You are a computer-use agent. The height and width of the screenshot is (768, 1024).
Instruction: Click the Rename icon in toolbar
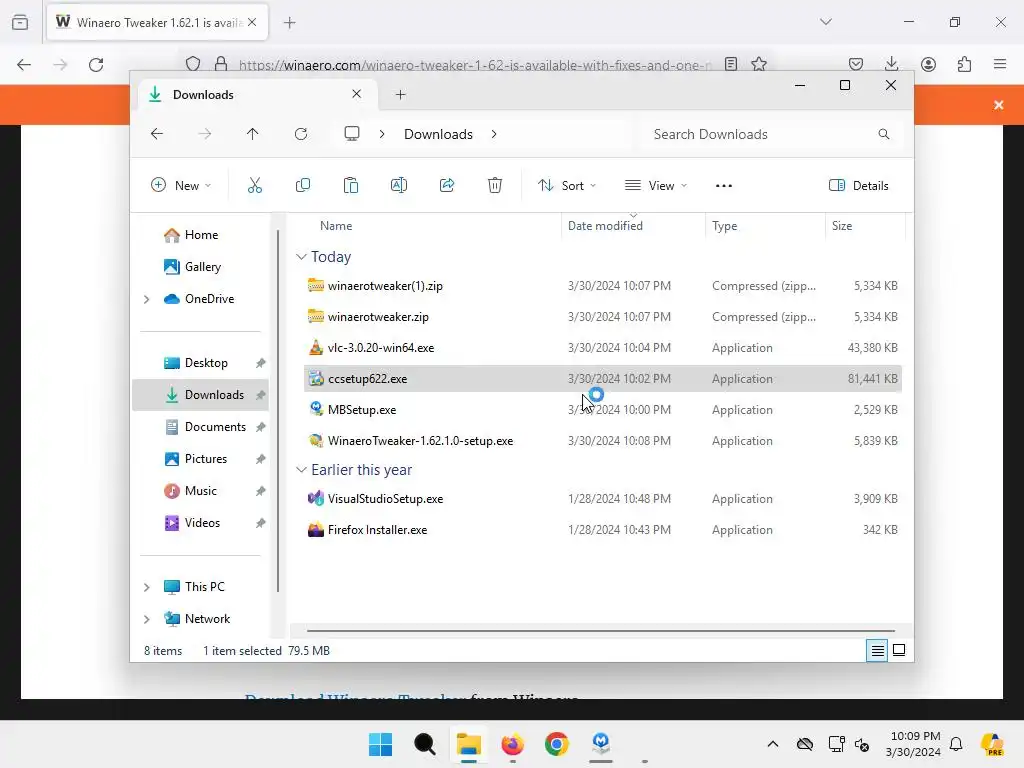398,185
